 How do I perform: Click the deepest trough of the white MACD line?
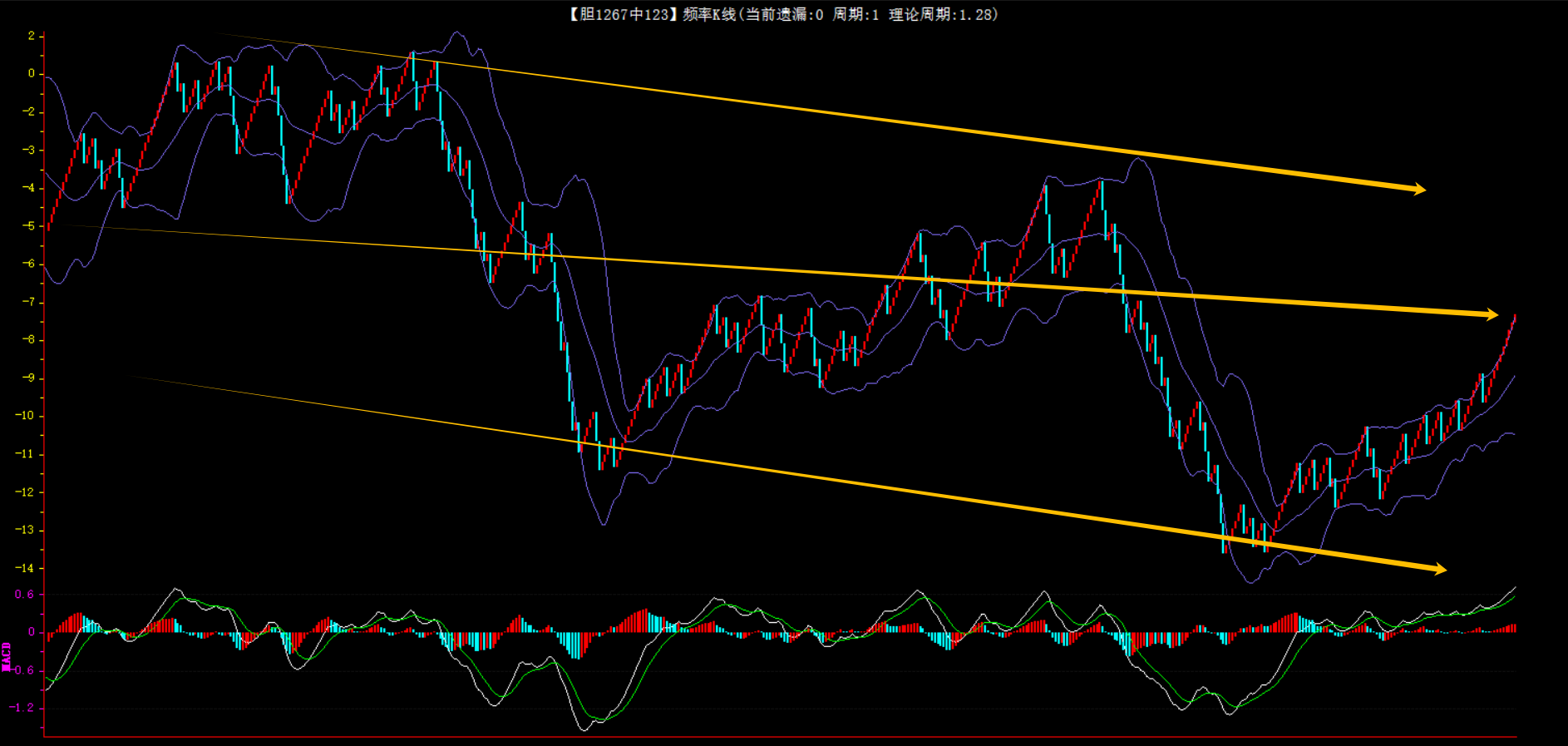(x=584, y=729)
